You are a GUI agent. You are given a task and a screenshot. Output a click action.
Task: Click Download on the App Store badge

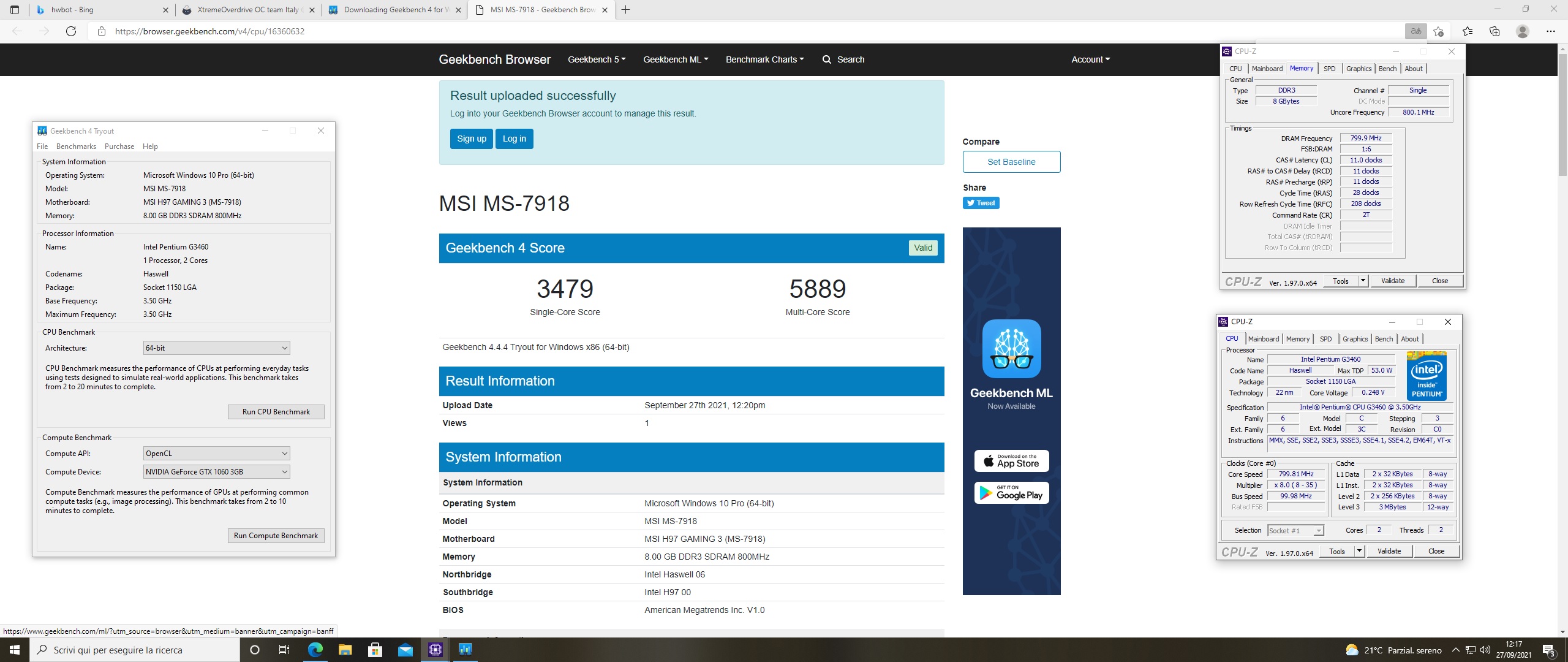pos(1011,461)
